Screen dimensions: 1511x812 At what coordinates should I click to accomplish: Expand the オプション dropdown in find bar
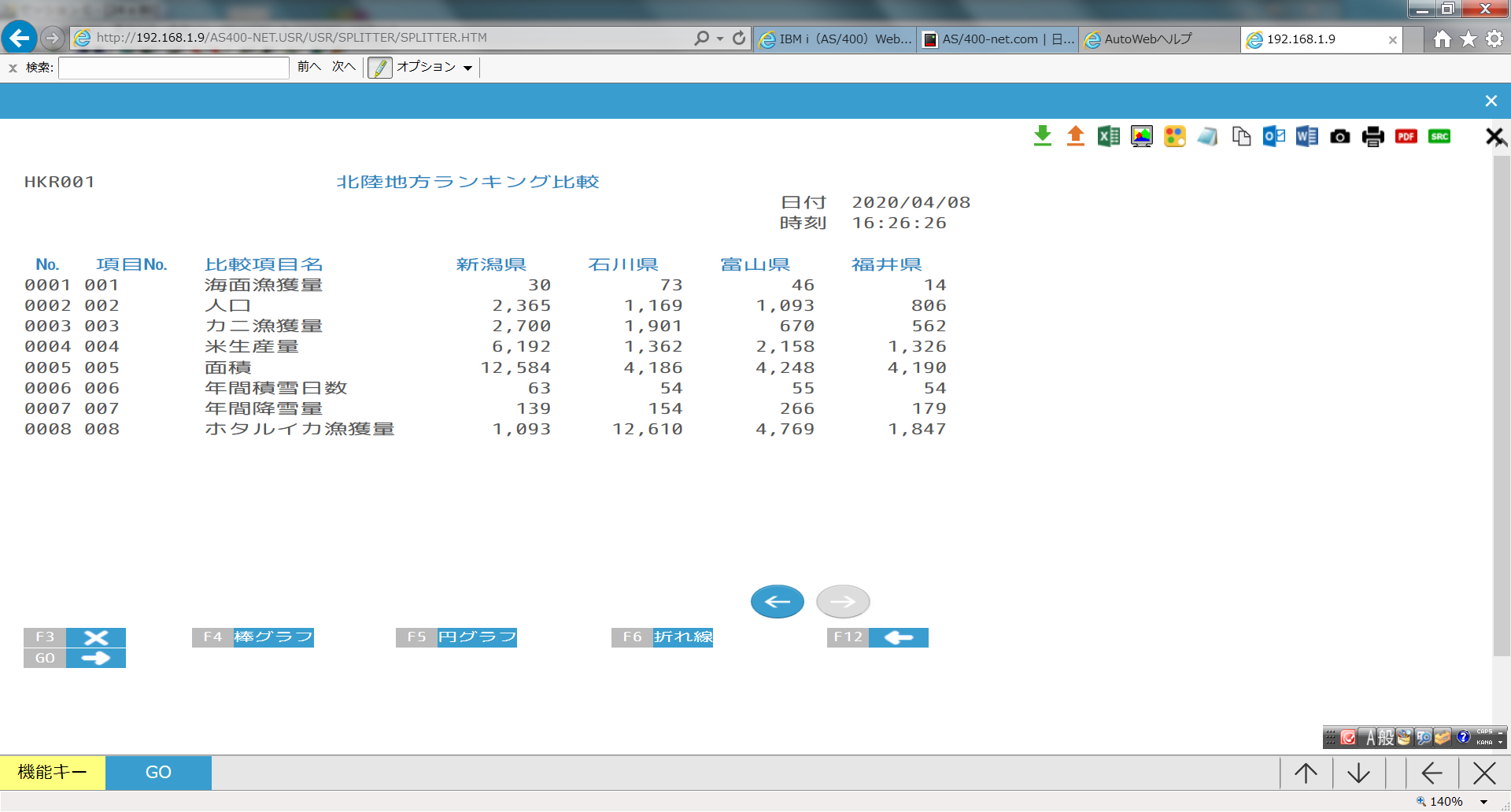tap(467, 68)
